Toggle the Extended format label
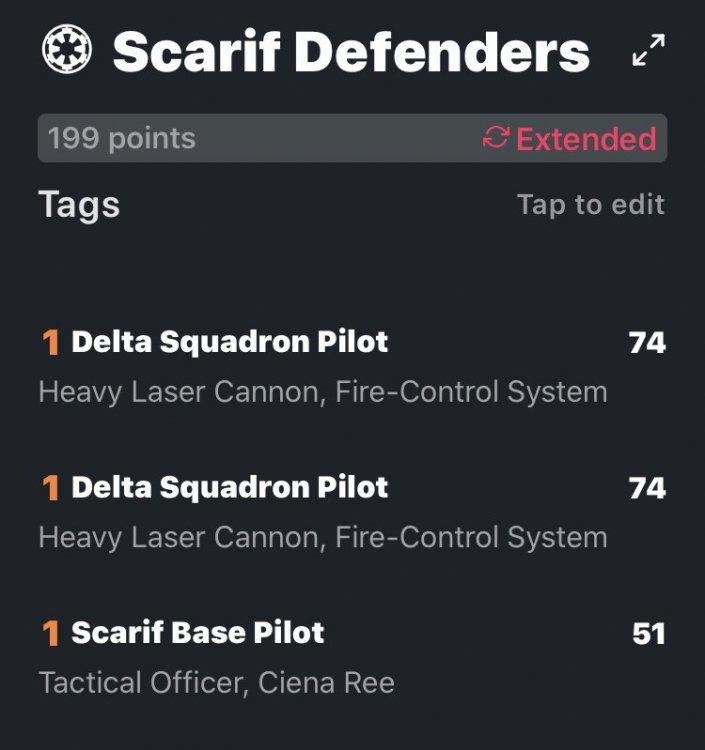The width and height of the screenshot is (705, 750). [x=586, y=139]
